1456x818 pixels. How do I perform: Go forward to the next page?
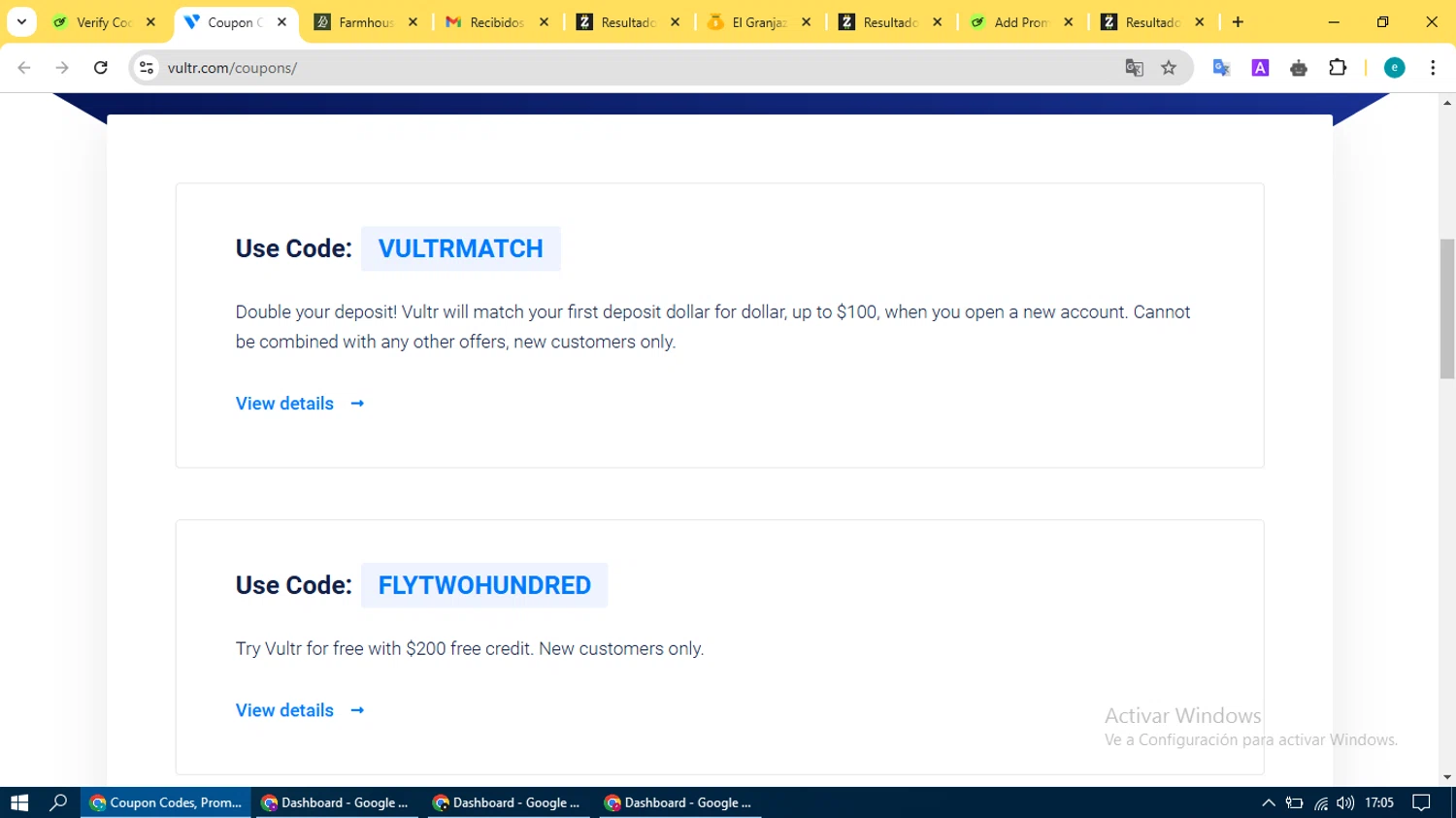(x=62, y=68)
